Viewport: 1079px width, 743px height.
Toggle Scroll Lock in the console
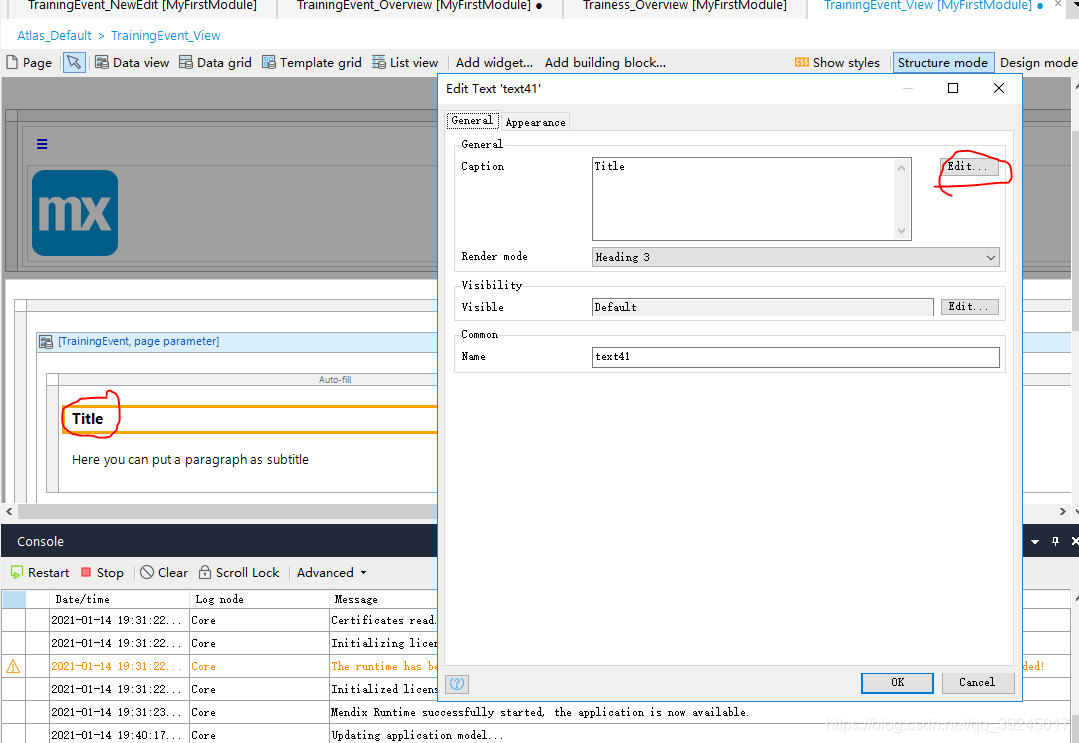coord(239,573)
